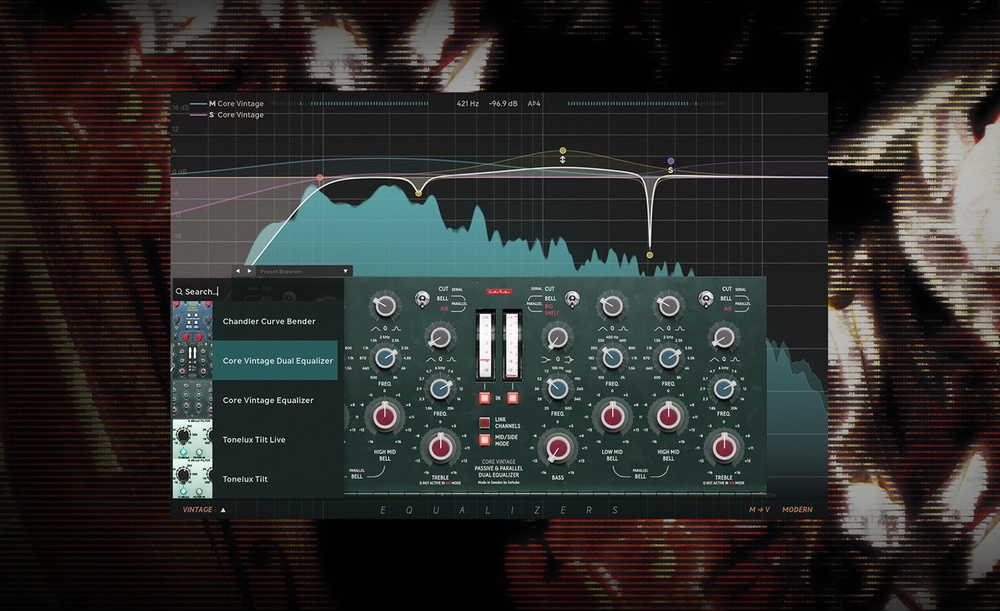Click the up-down arrow icon under the top yellow node
This screenshot has width=1000, height=611.
tap(562, 159)
